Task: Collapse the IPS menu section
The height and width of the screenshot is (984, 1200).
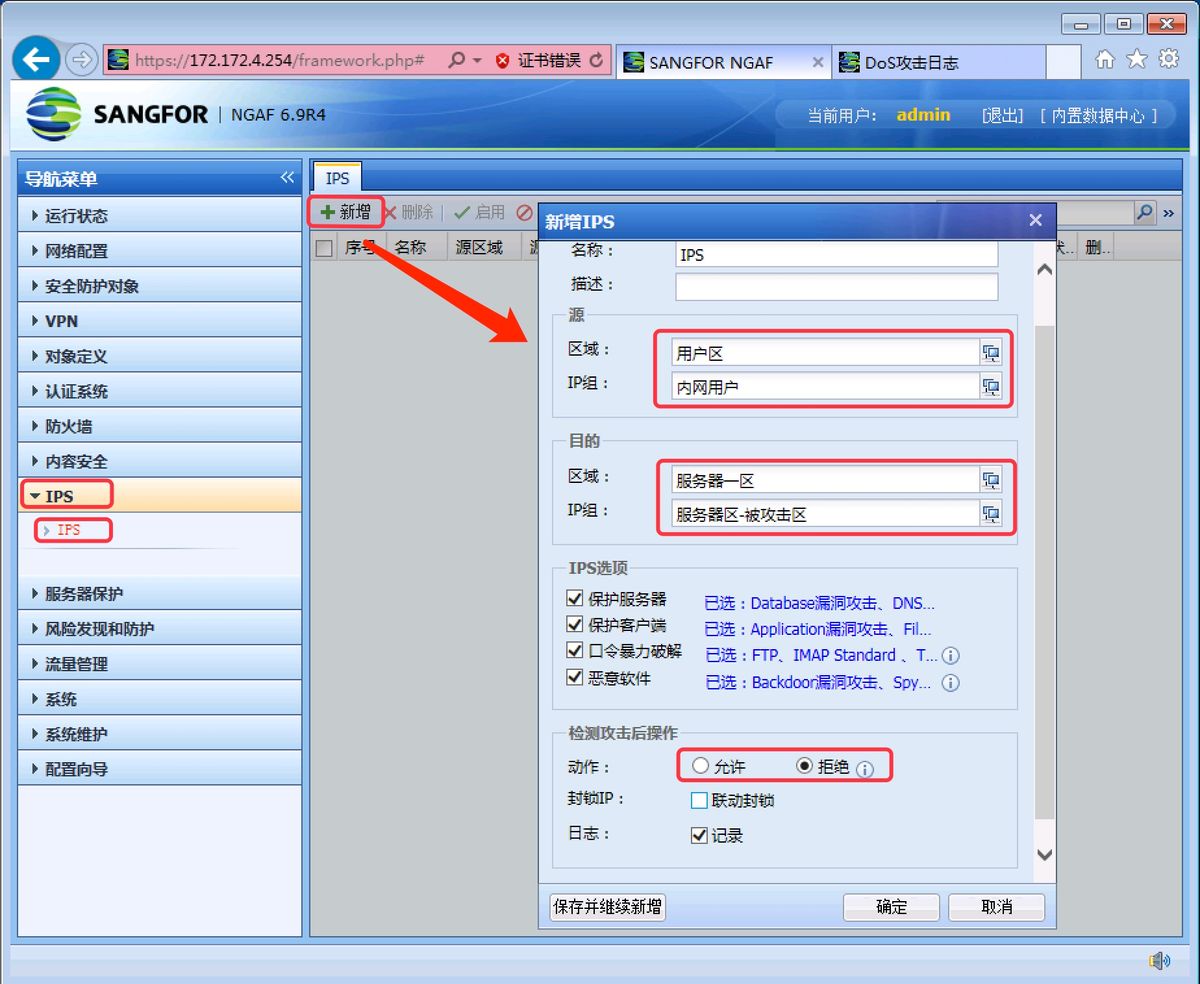Action: (x=160, y=495)
